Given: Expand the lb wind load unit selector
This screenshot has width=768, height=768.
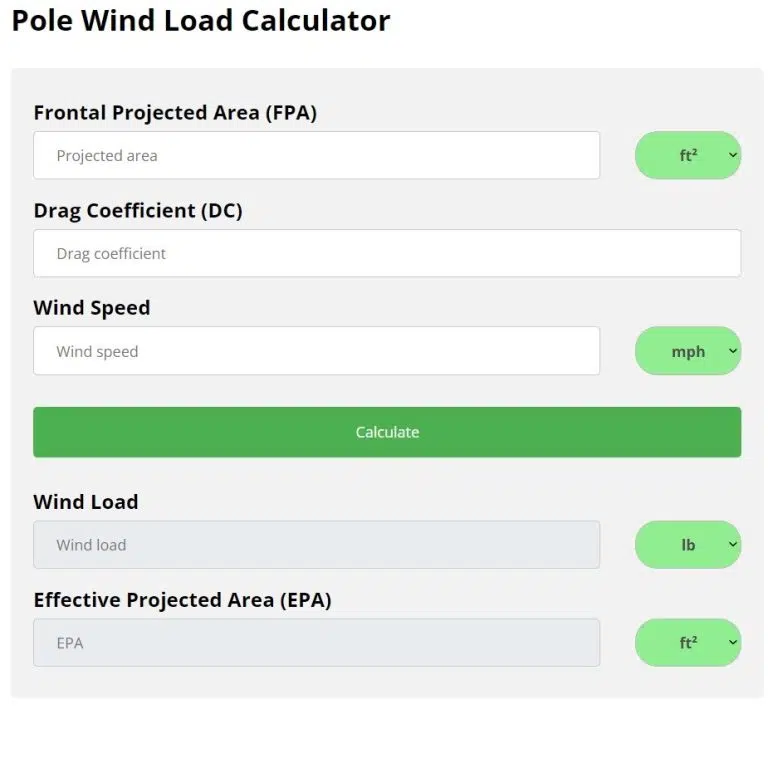Looking at the screenshot, I should click(687, 545).
